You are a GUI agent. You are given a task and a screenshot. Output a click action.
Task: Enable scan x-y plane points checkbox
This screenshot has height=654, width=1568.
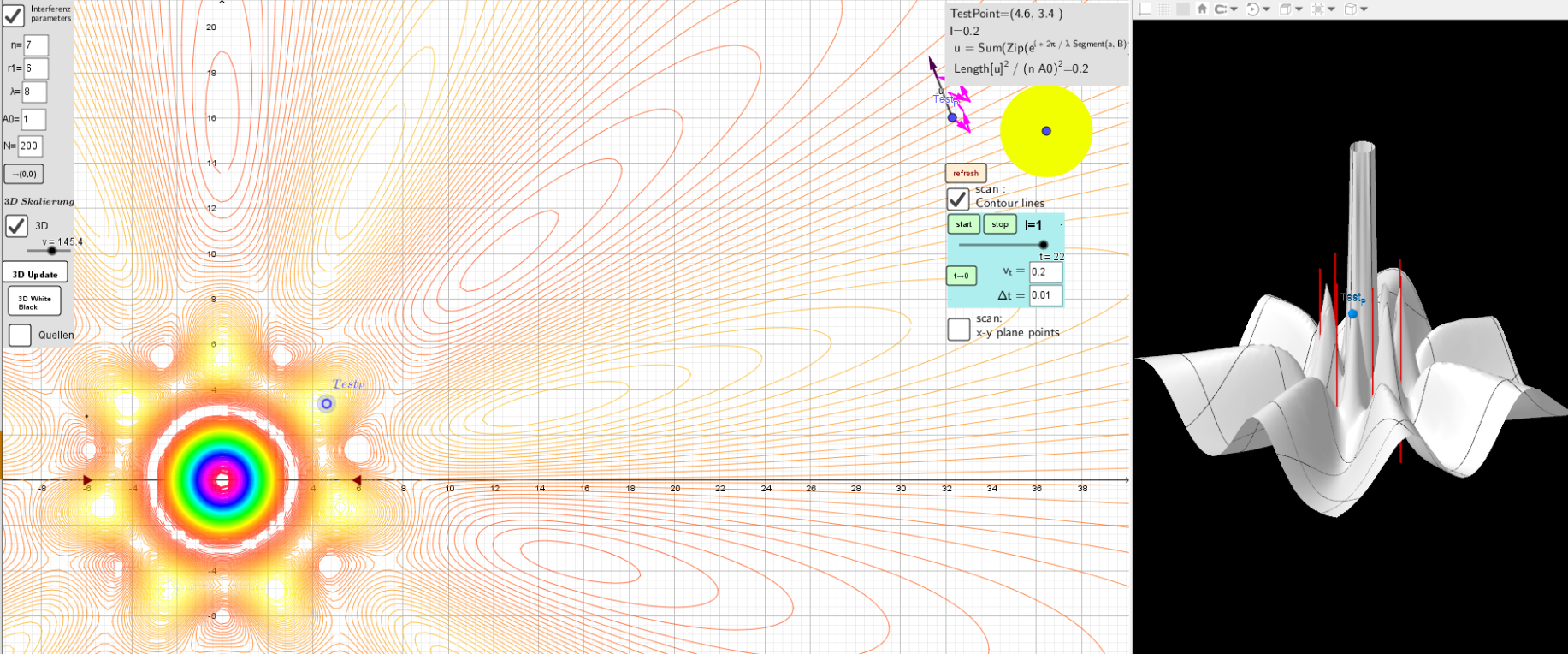pos(959,329)
